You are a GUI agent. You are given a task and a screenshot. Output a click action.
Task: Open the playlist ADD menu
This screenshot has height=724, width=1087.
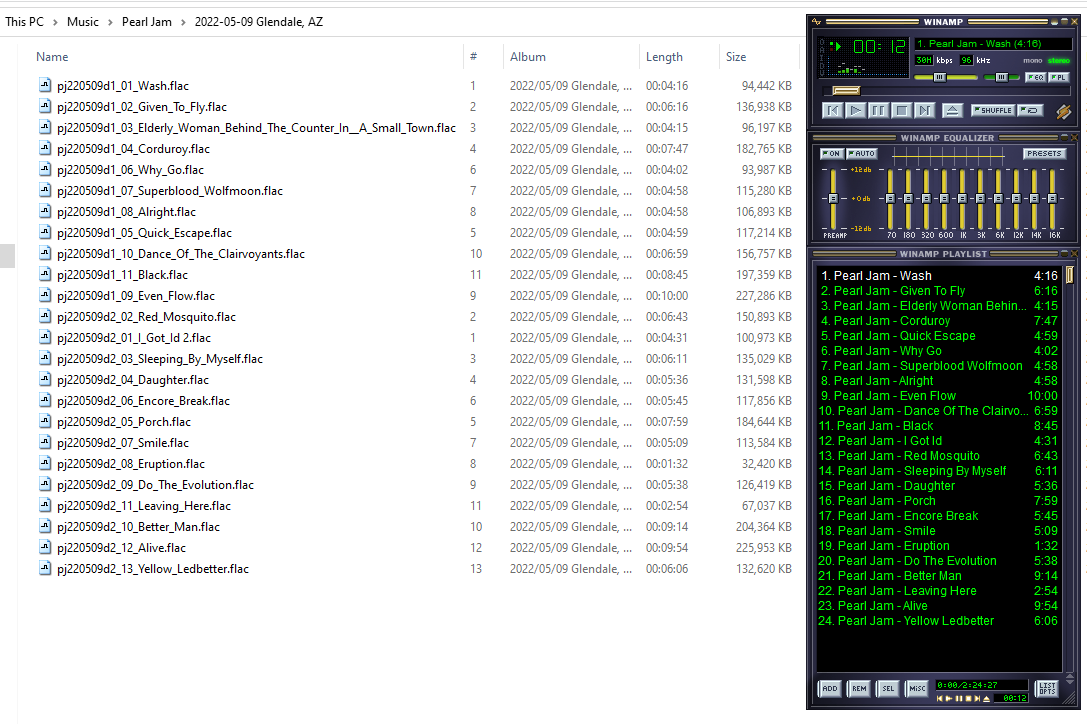[830, 689]
